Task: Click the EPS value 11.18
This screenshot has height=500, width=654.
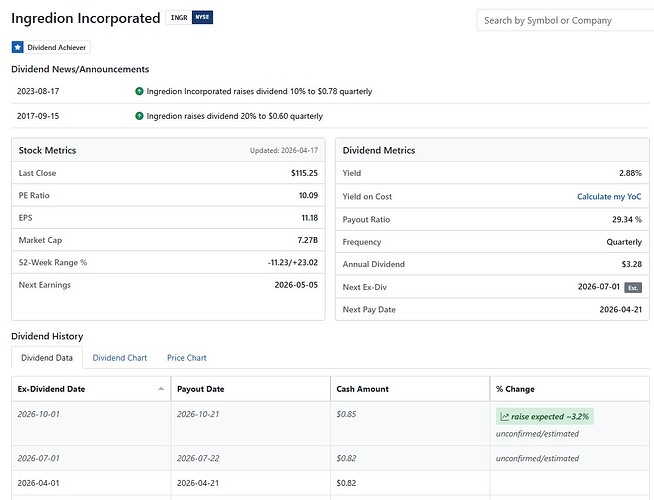Action: pos(309,218)
